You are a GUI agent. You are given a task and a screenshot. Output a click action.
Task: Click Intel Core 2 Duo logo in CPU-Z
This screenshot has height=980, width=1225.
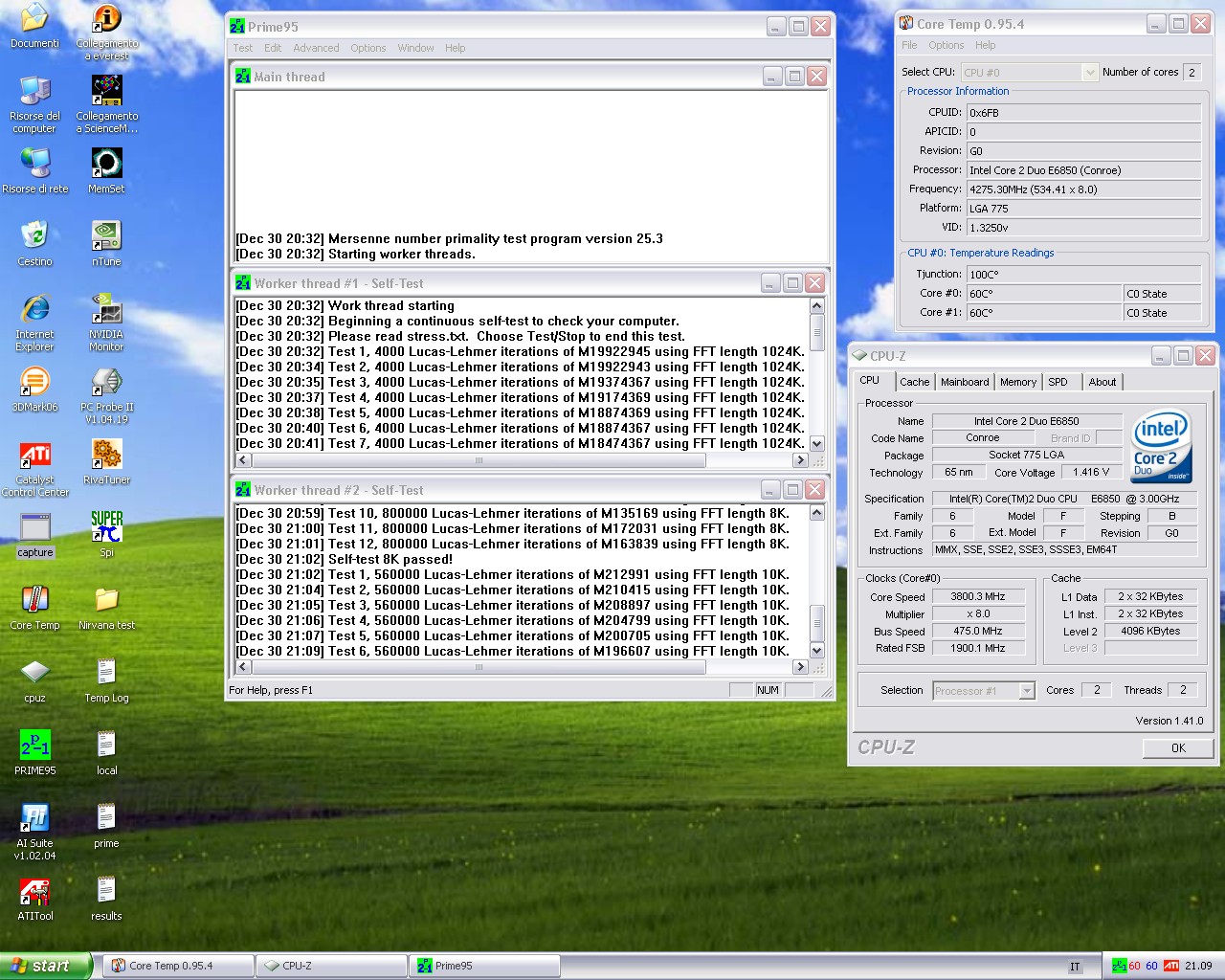[x=1162, y=446]
